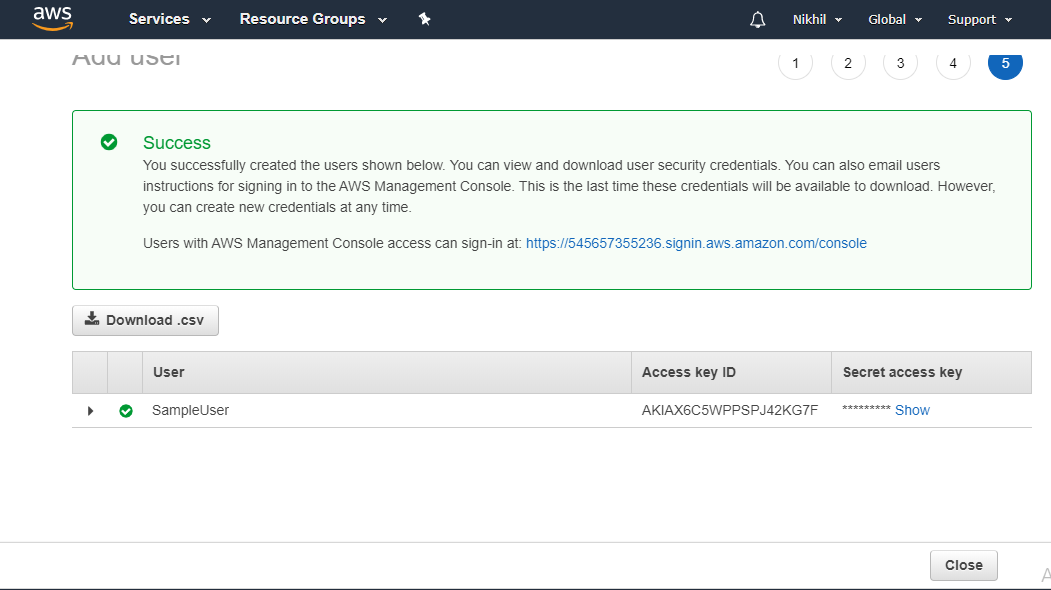The width and height of the screenshot is (1051, 590).
Task: Select the SampleUser name cell
Action: [x=190, y=410]
